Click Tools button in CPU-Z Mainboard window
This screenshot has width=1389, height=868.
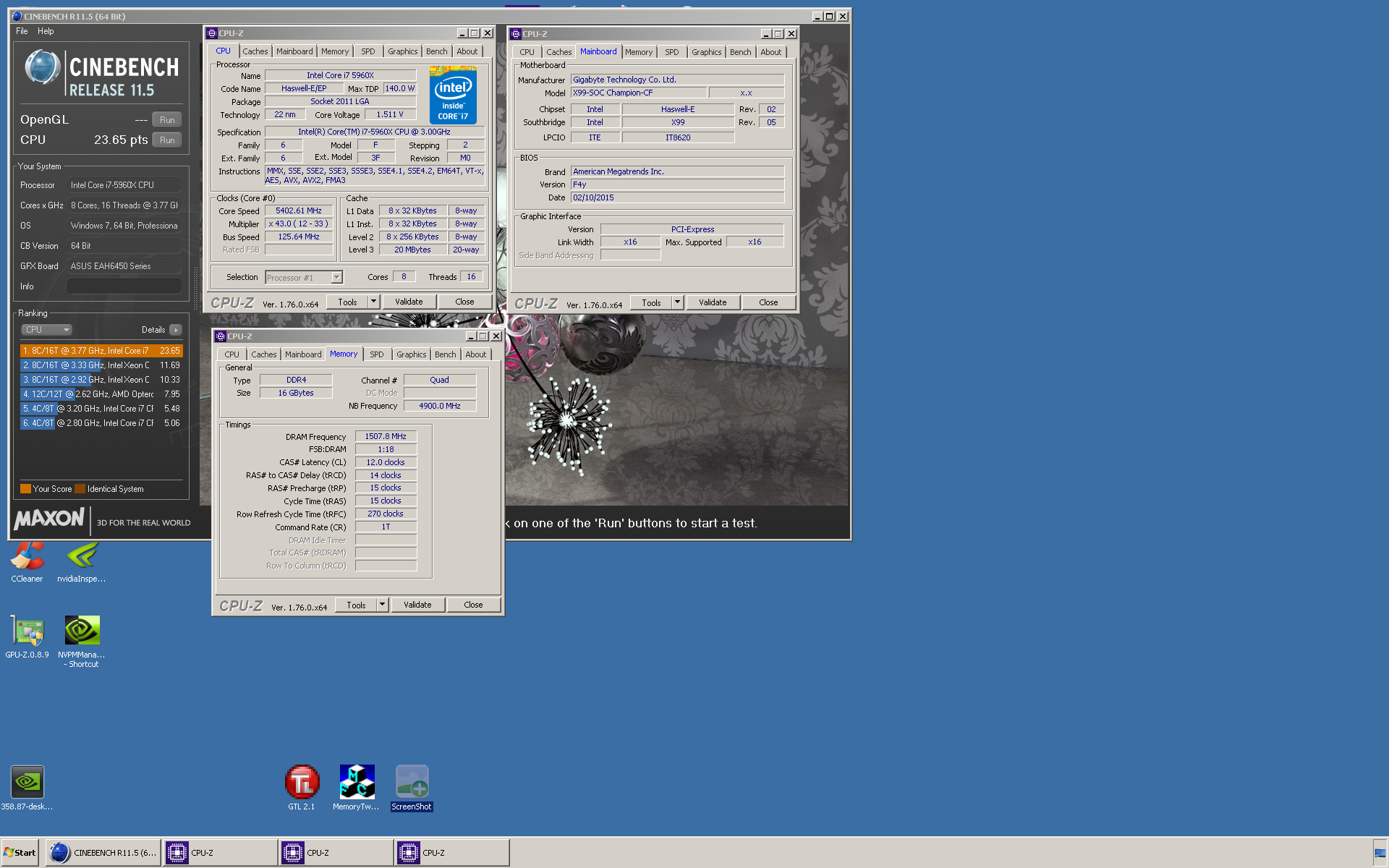[x=651, y=302]
